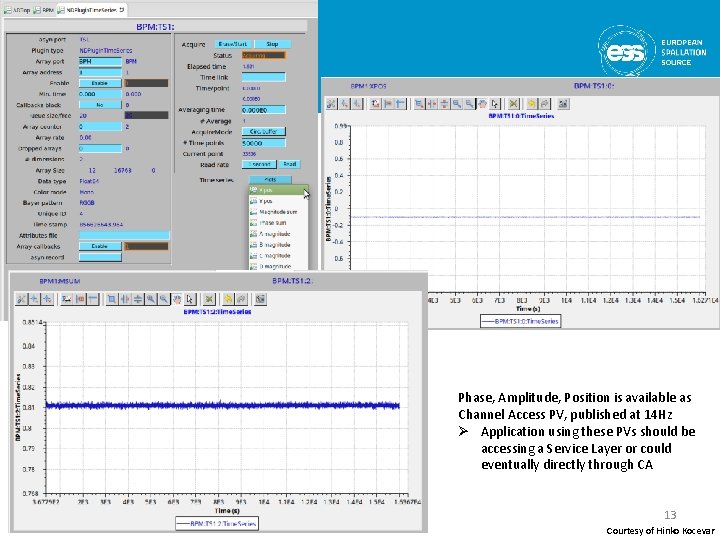The image size is (720, 540).
Task: Toggle Array callbacks Enable button
Action: (100, 246)
